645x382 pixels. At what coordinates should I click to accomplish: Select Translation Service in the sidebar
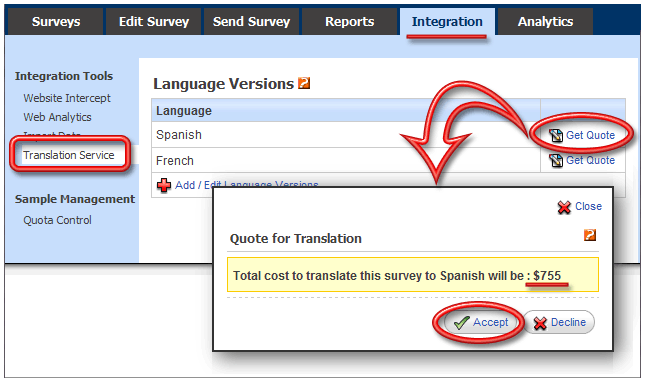[69, 155]
